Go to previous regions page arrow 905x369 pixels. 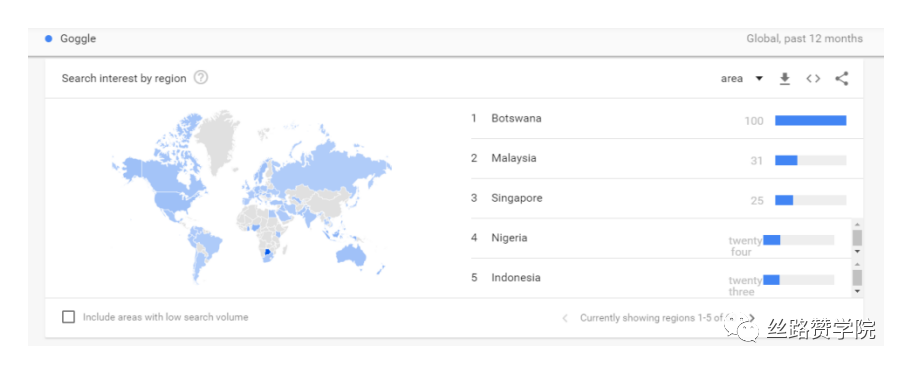(565, 318)
